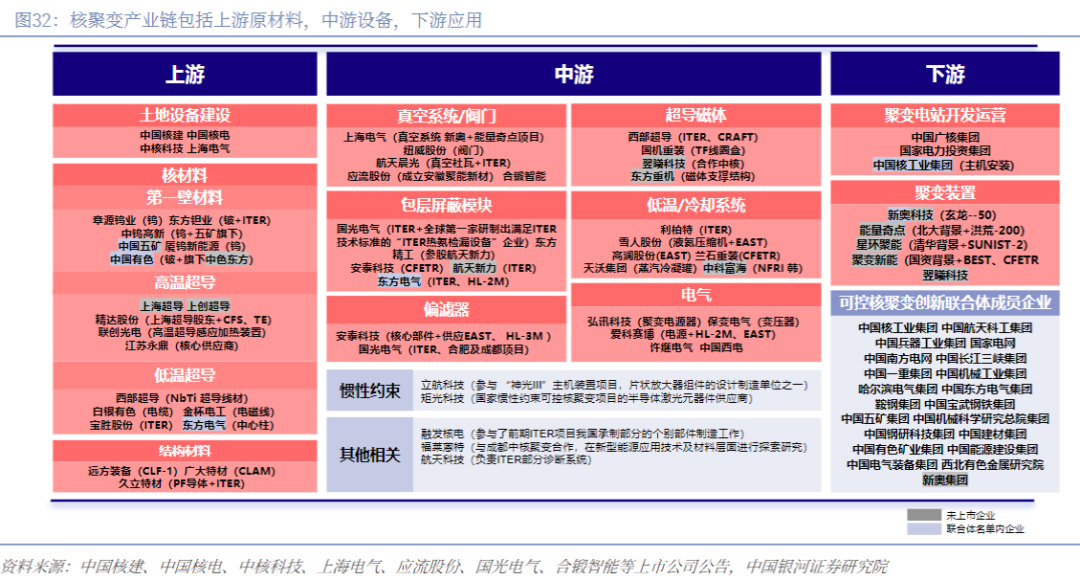Screen dimensions: 1080x580
Task: Select the 第一壁材料 subsection heading
Action: coord(185,198)
